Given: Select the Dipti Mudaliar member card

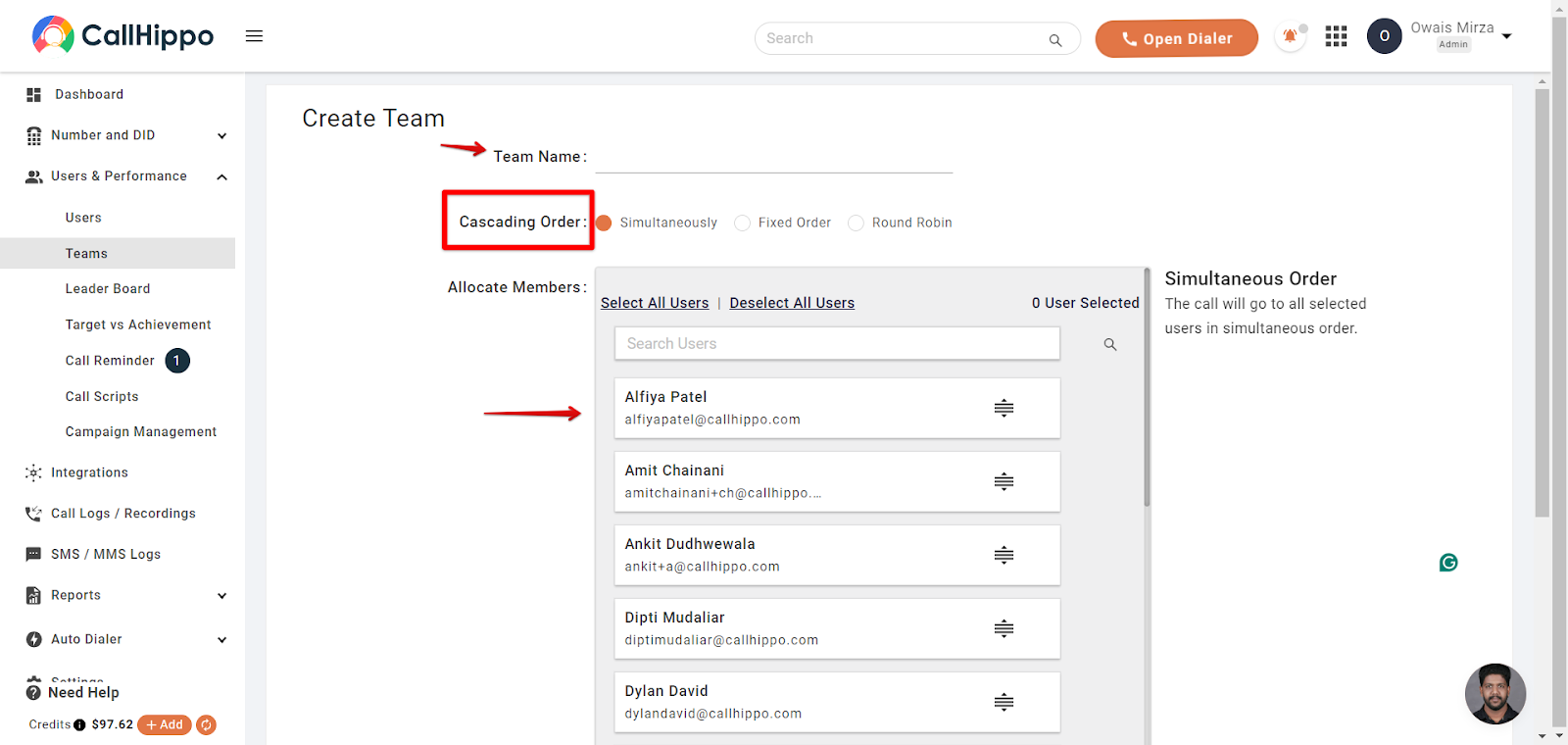Looking at the screenshot, I should [x=837, y=628].
